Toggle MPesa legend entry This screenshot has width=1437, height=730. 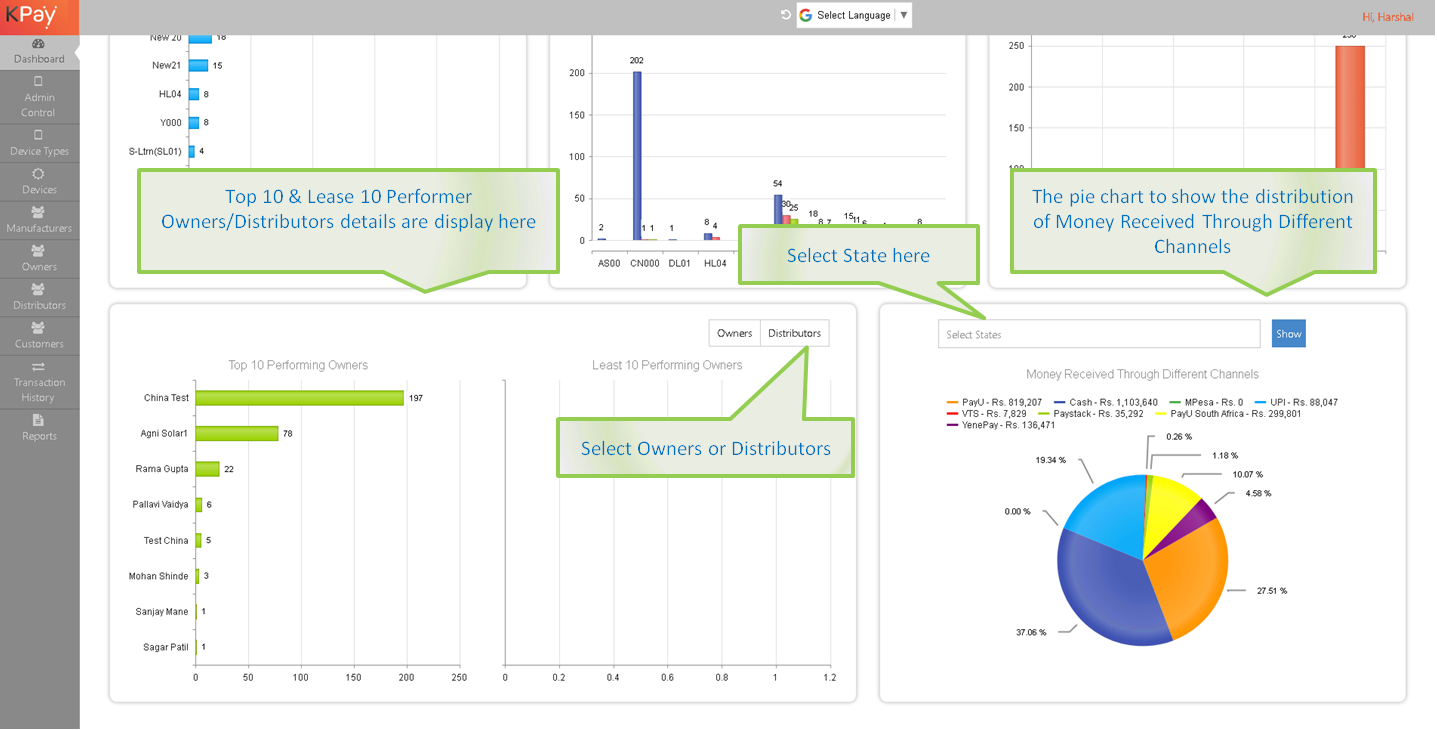click(x=1206, y=402)
